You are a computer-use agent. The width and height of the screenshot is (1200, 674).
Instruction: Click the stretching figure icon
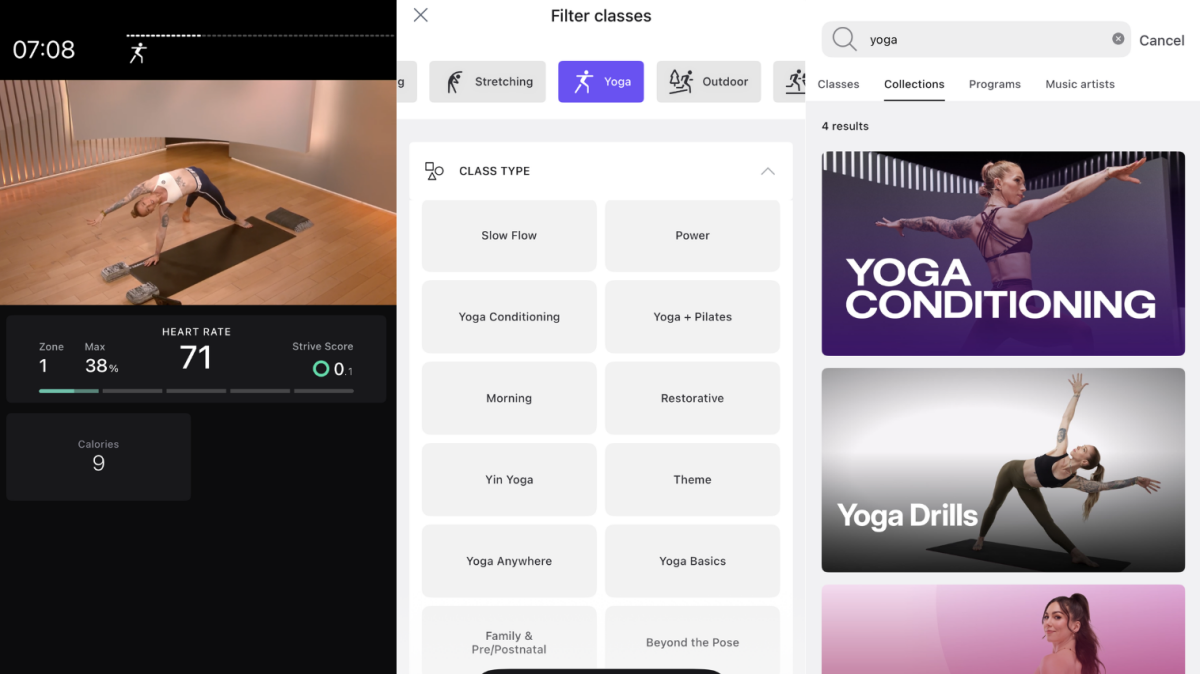pos(455,82)
